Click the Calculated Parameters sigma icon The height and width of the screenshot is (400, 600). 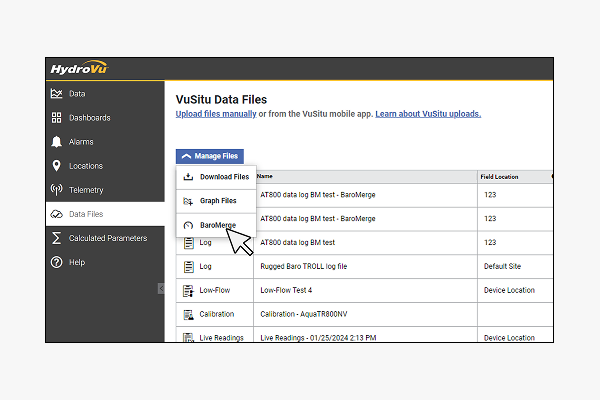[x=56, y=238]
